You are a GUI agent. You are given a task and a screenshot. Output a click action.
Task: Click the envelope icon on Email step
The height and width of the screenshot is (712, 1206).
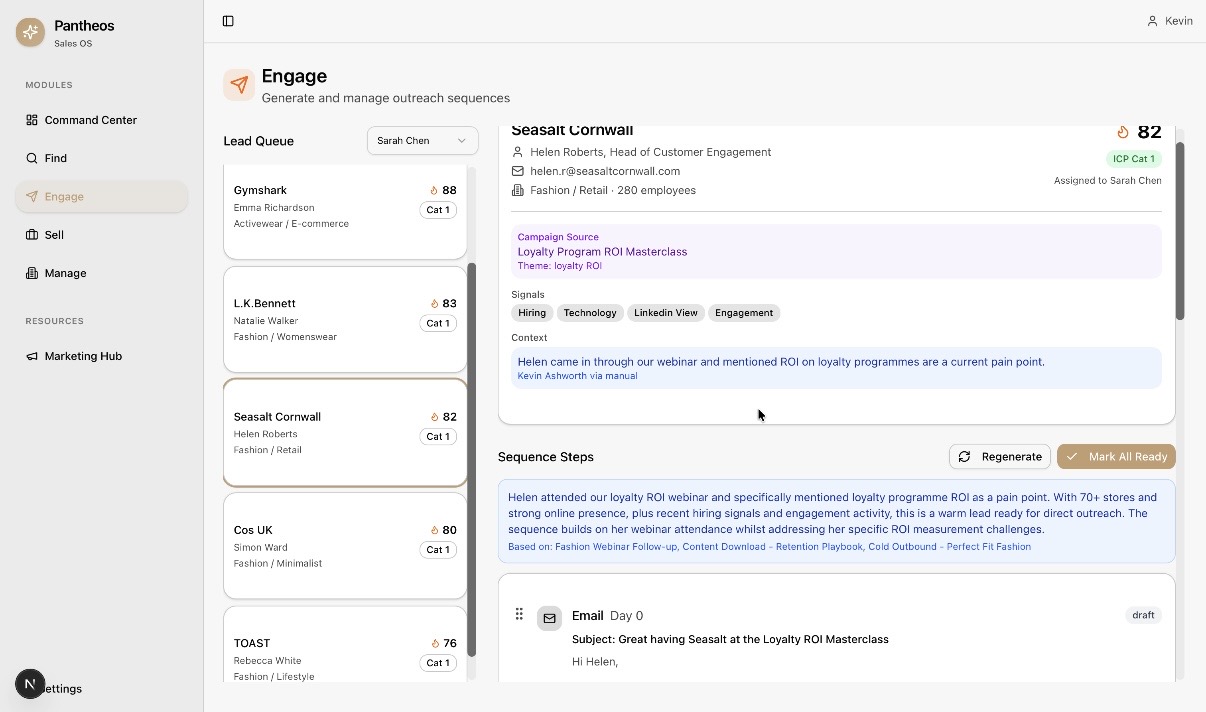(549, 618)
